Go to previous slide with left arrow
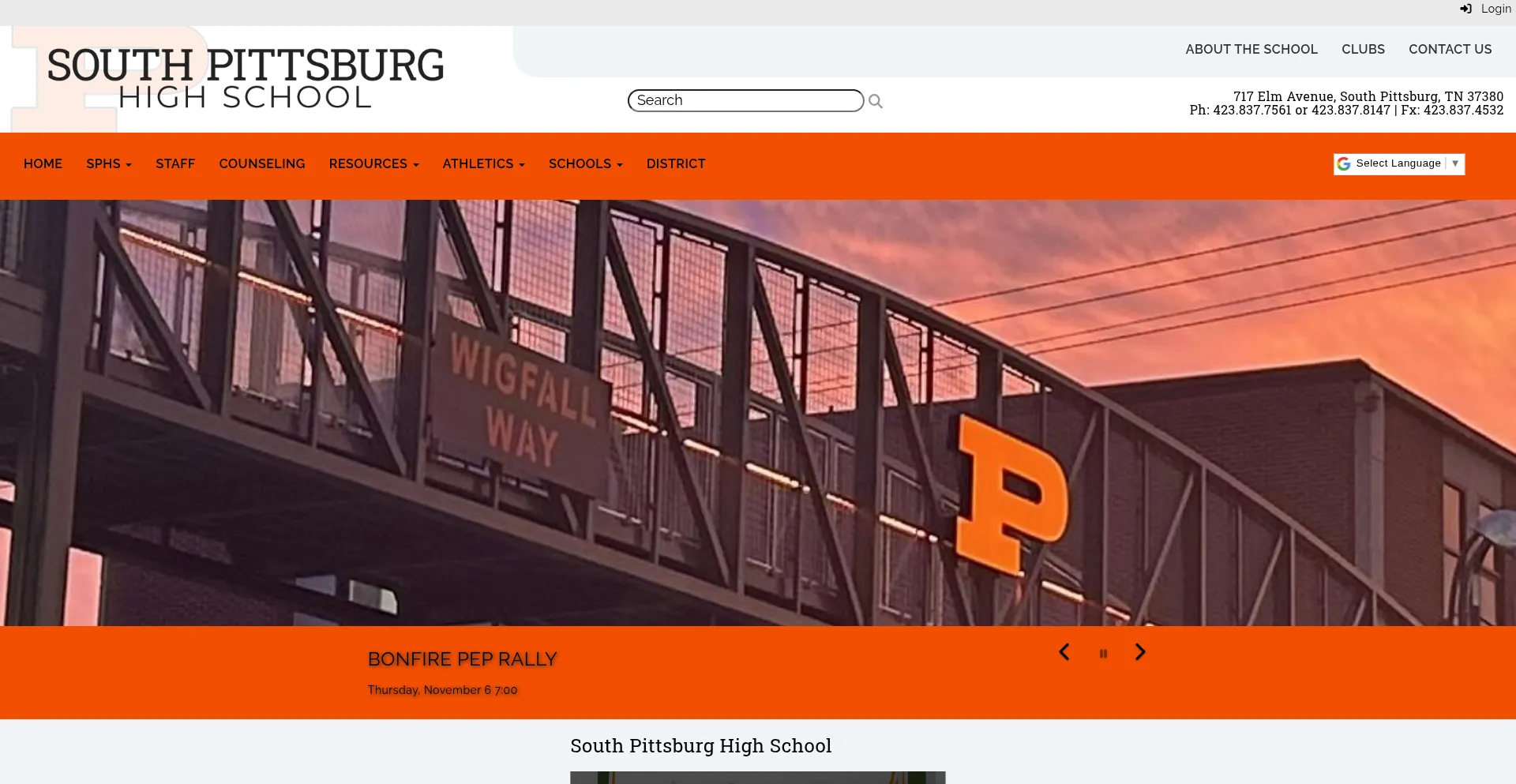The width and height of the screenshot is (1516, 784). (x=1064, y=652)
